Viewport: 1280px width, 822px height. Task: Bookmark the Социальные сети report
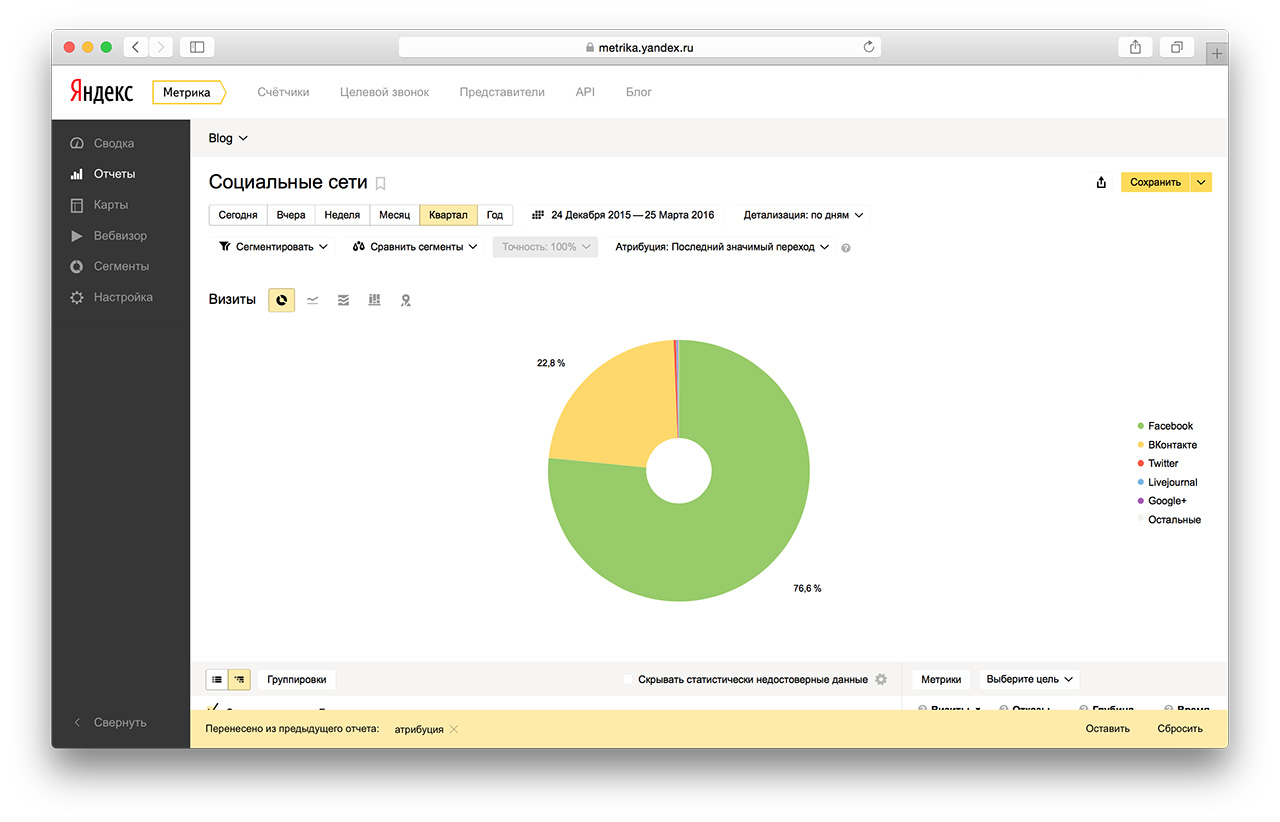click(x=380, y=183)
